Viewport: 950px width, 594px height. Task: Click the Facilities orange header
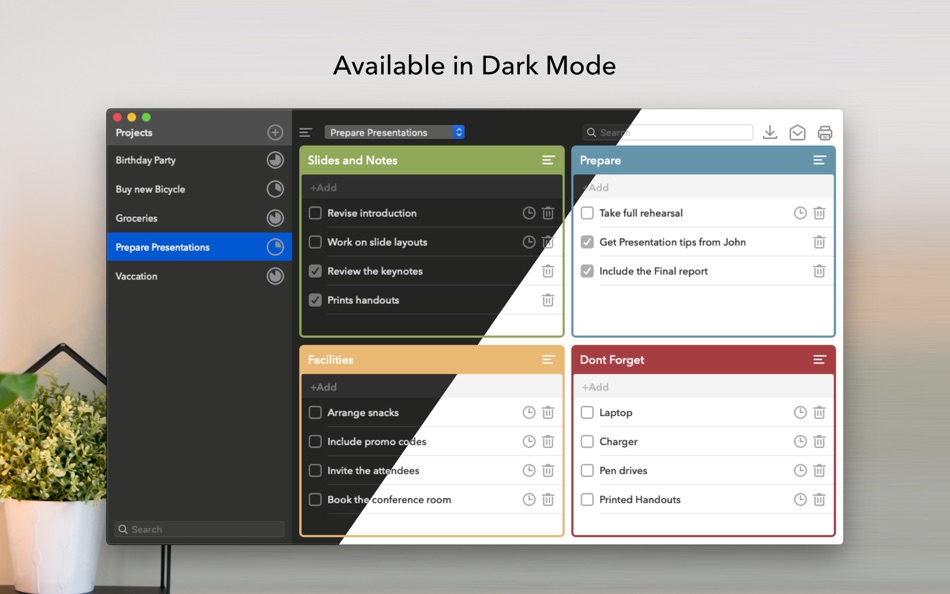[x=431, y=359]
